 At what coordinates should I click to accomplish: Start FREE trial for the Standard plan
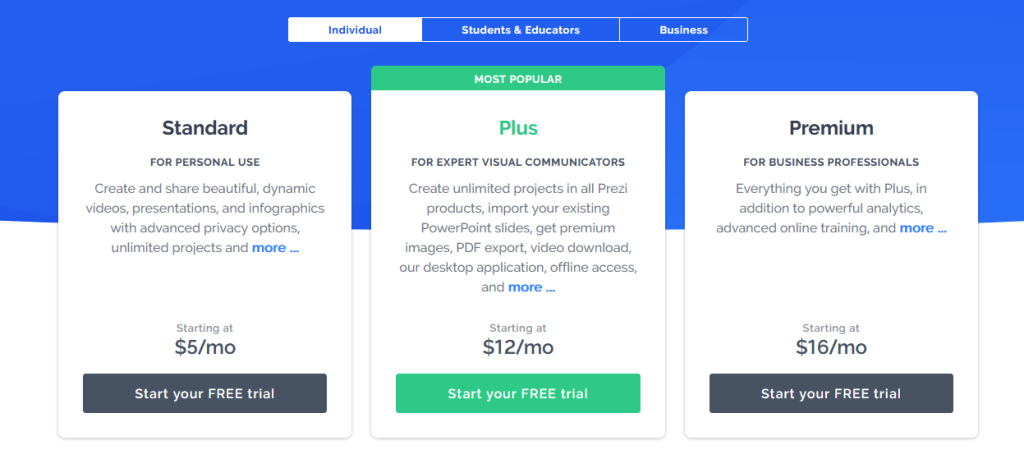(204, 393)
